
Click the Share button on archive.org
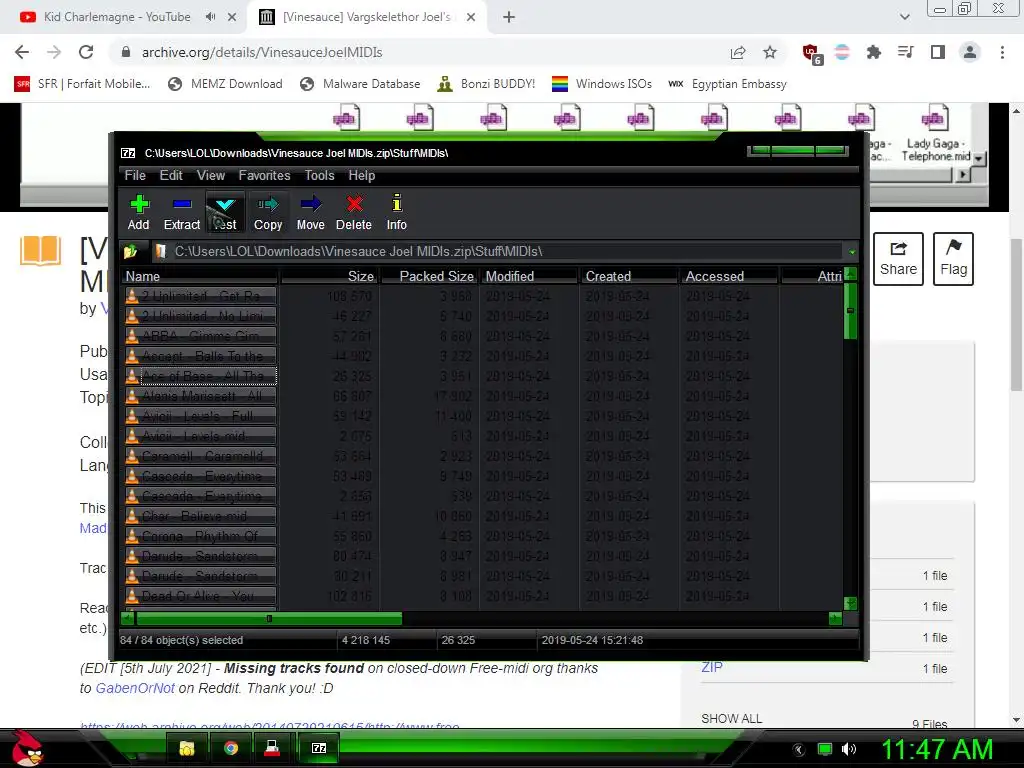tap(898, 259)
